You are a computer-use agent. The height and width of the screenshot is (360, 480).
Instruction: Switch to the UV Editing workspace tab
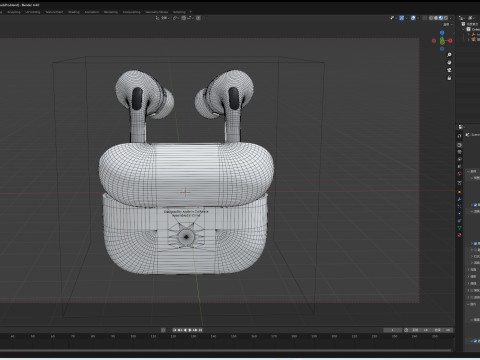[x=33, y=12]
